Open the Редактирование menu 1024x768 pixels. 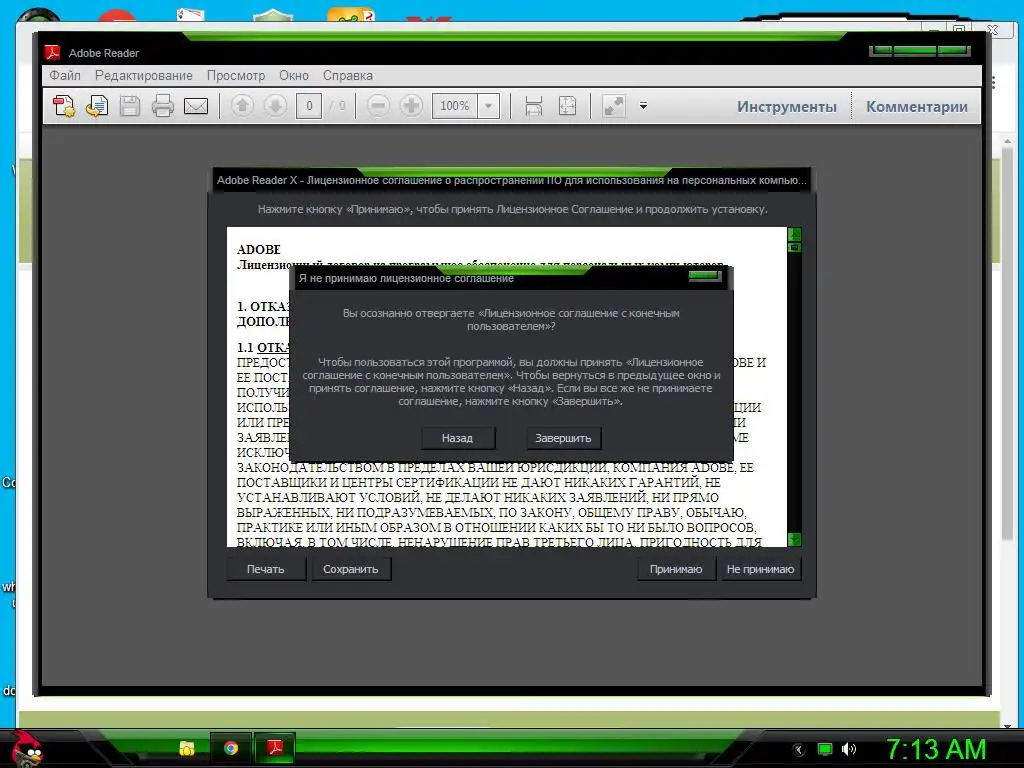[144, 76]
